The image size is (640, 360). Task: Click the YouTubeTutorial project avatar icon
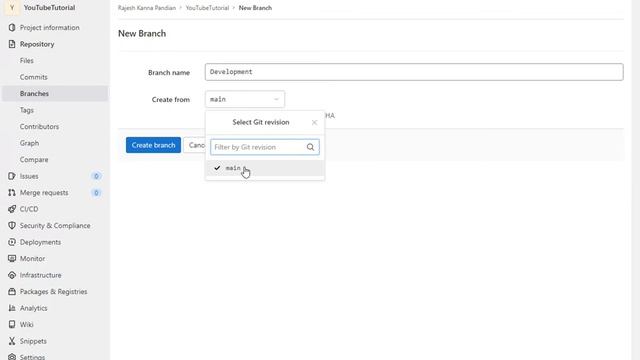tap(12, 7)
